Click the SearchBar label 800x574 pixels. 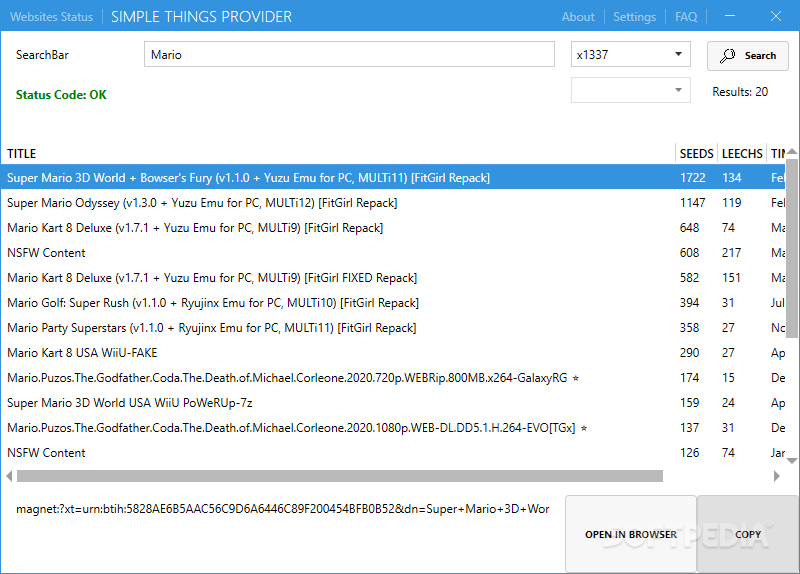pos(42,55)
